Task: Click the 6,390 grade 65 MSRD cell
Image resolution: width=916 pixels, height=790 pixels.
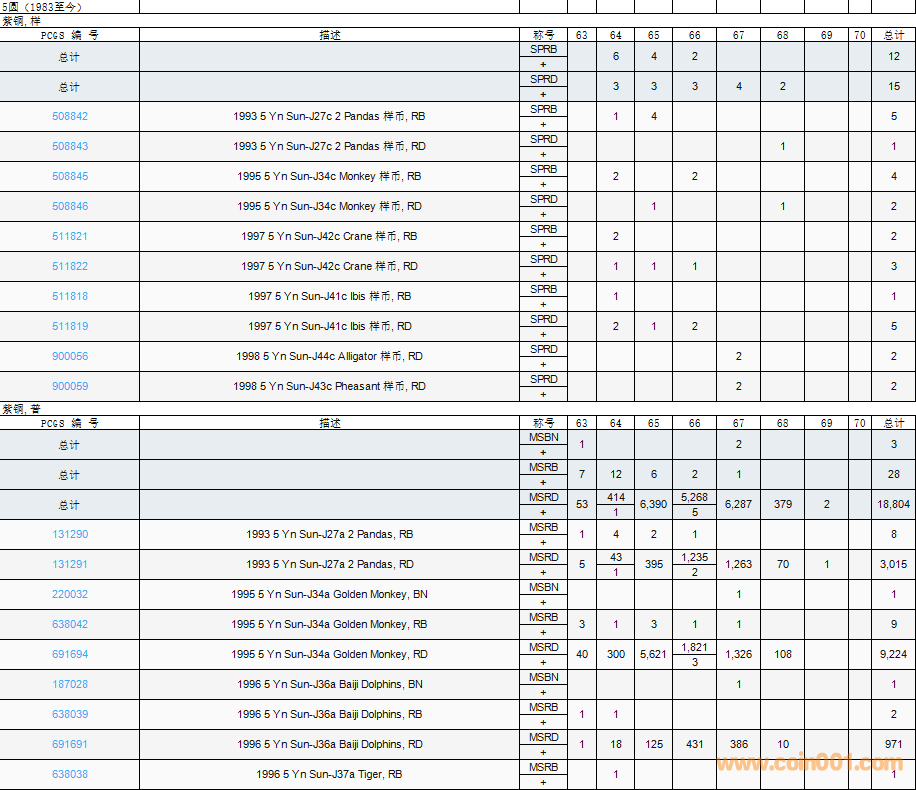Action: tap(653, 505)
